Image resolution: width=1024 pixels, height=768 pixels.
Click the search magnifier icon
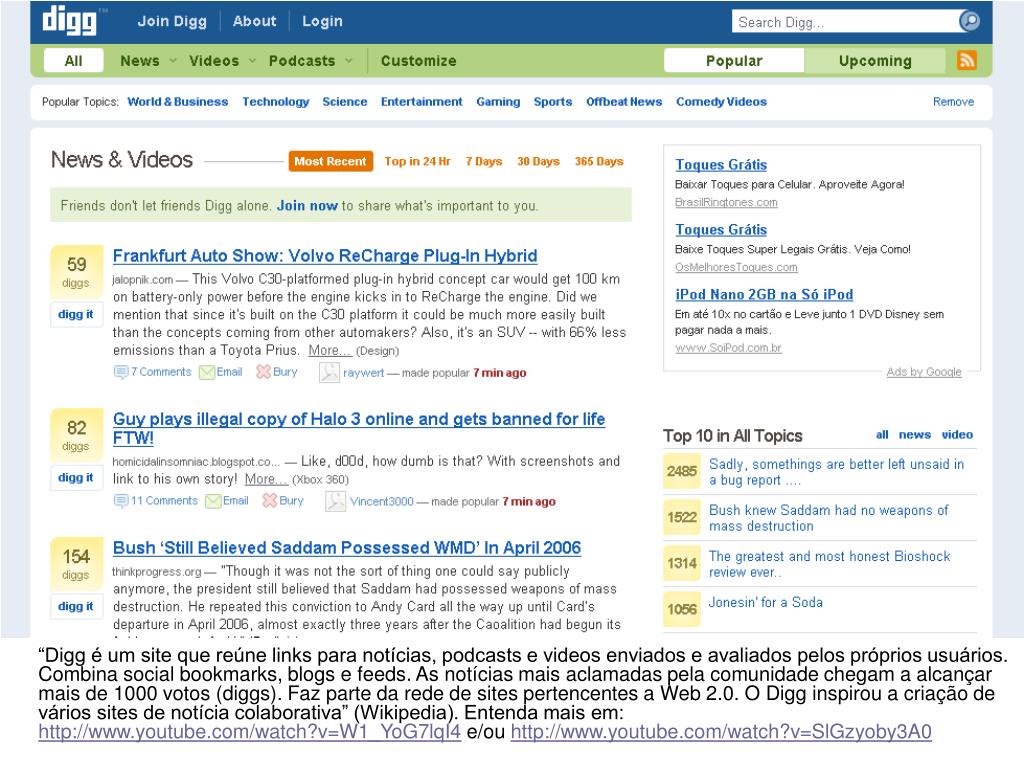(x=969, y=22)
